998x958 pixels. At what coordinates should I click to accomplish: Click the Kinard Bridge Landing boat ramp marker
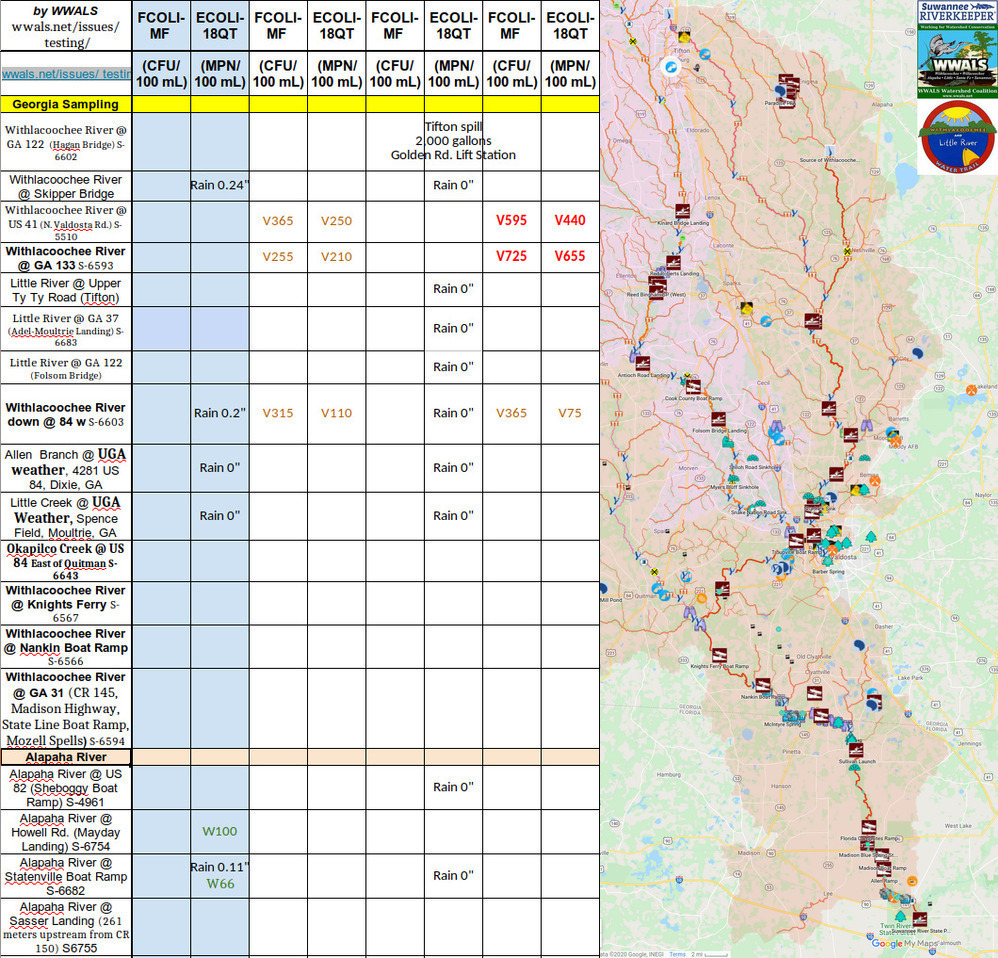682,211
